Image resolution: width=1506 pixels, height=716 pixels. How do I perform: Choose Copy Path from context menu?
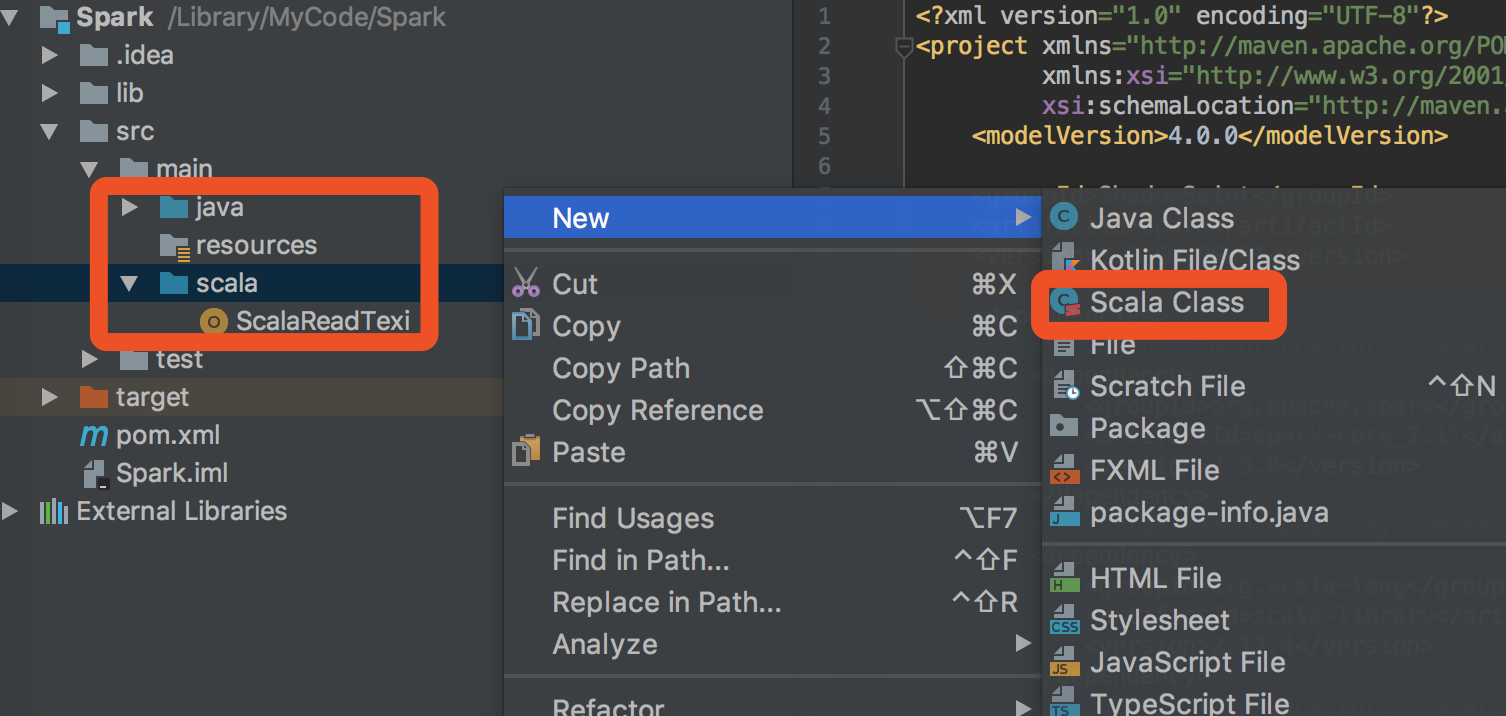click(771, 368)
